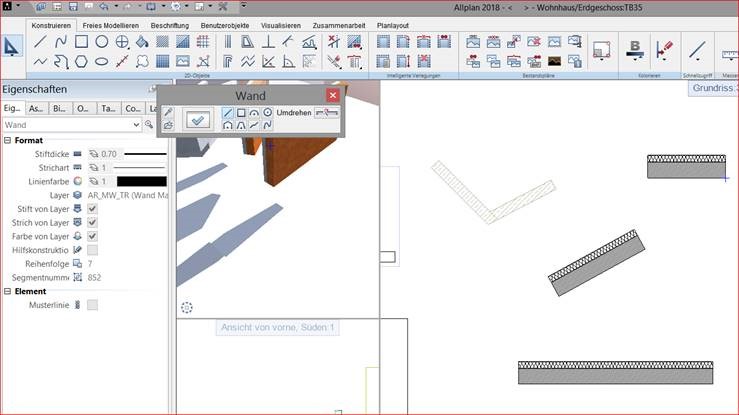Select the Rectangle tool in 2D-Objekte
The width and height of the screenshot is (739, 415).
[81, 42]
